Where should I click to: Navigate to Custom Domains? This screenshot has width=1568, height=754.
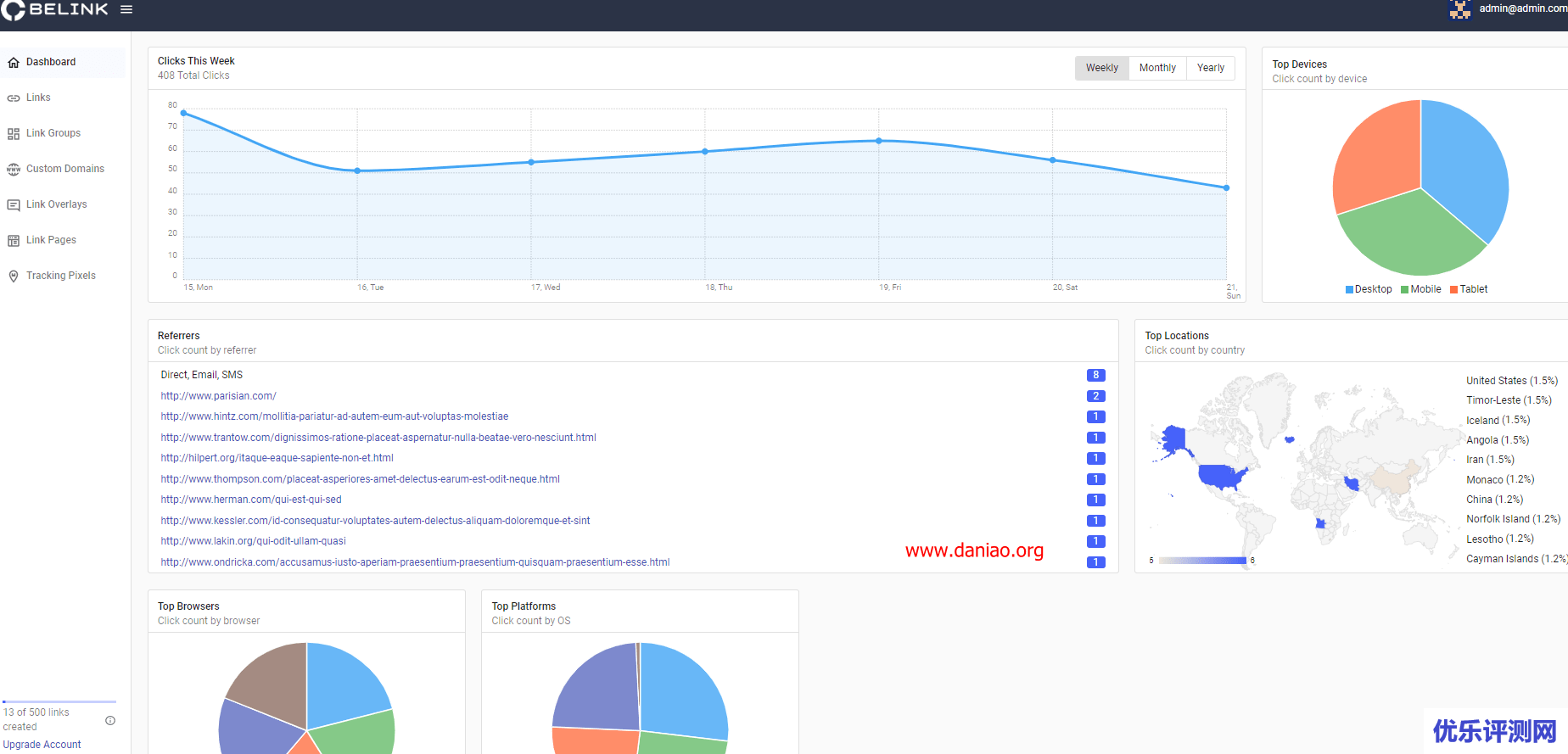pyautogui.click(x=63, y=169)
